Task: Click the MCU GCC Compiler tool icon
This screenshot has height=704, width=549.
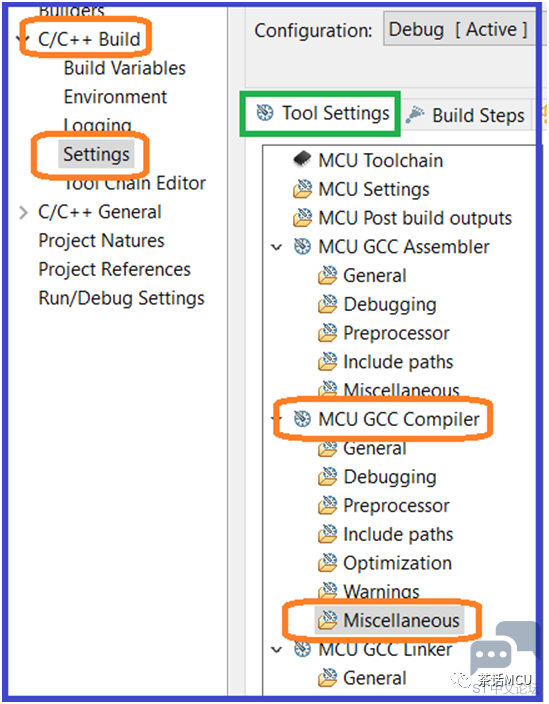Action: (x=302, y=418)
